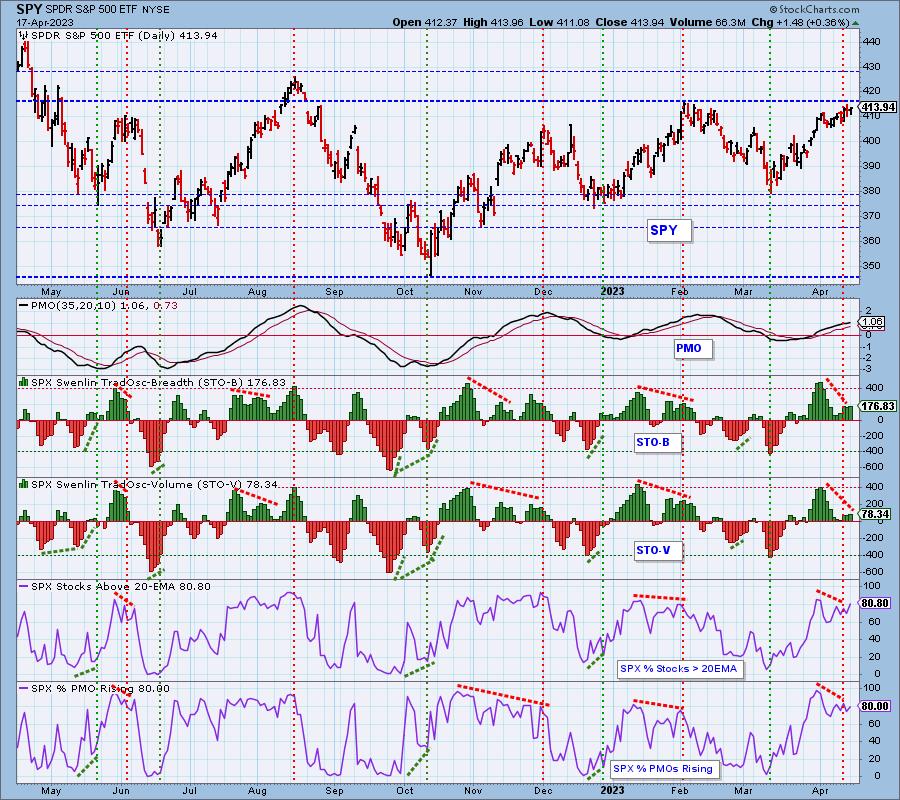Click the 80.80 value tag

click(x=876, y=603)
